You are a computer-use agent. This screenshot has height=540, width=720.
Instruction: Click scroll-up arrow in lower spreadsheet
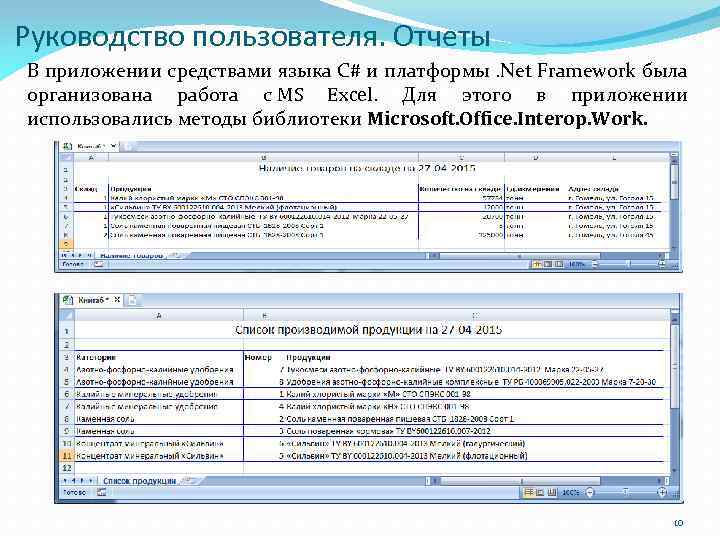point(674,317)
